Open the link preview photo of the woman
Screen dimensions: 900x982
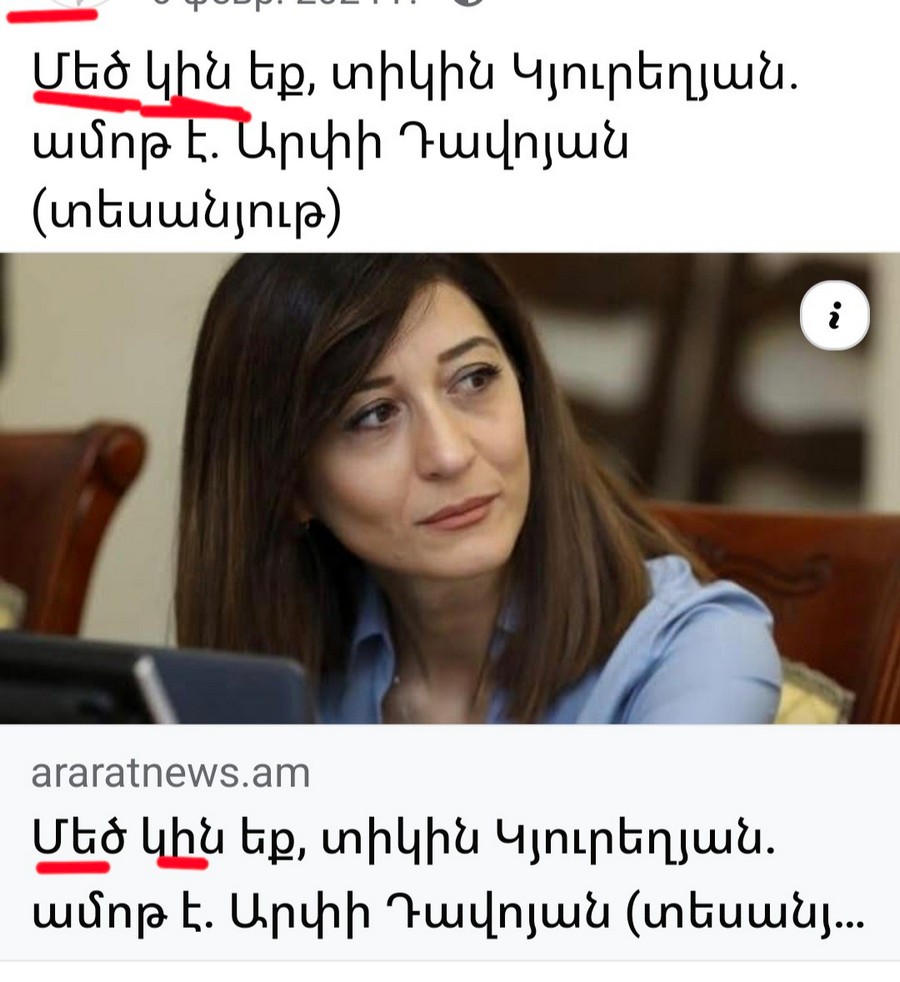[x=450, y=488]
